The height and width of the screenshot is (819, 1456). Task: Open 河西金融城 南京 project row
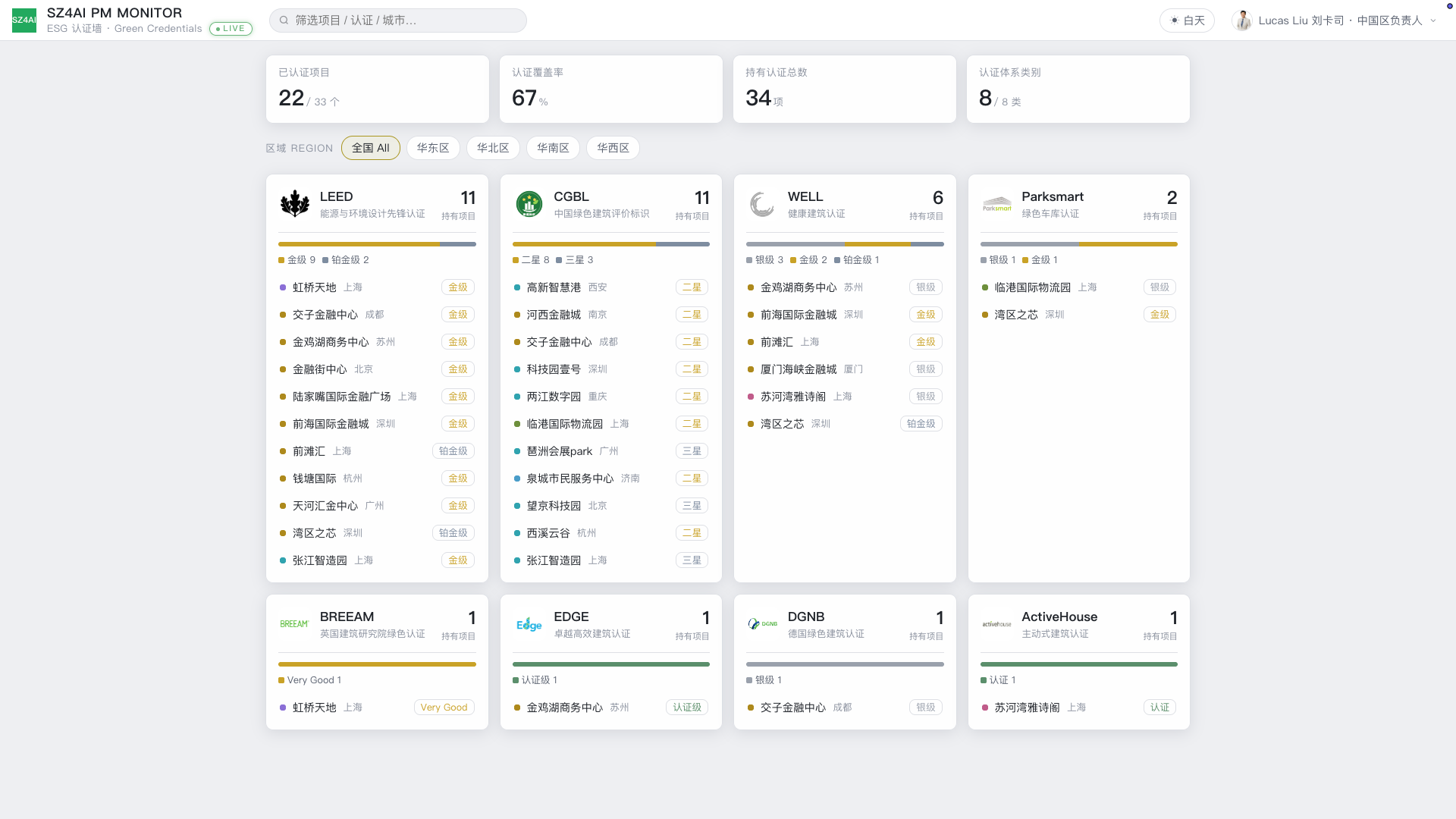point(611,315)
